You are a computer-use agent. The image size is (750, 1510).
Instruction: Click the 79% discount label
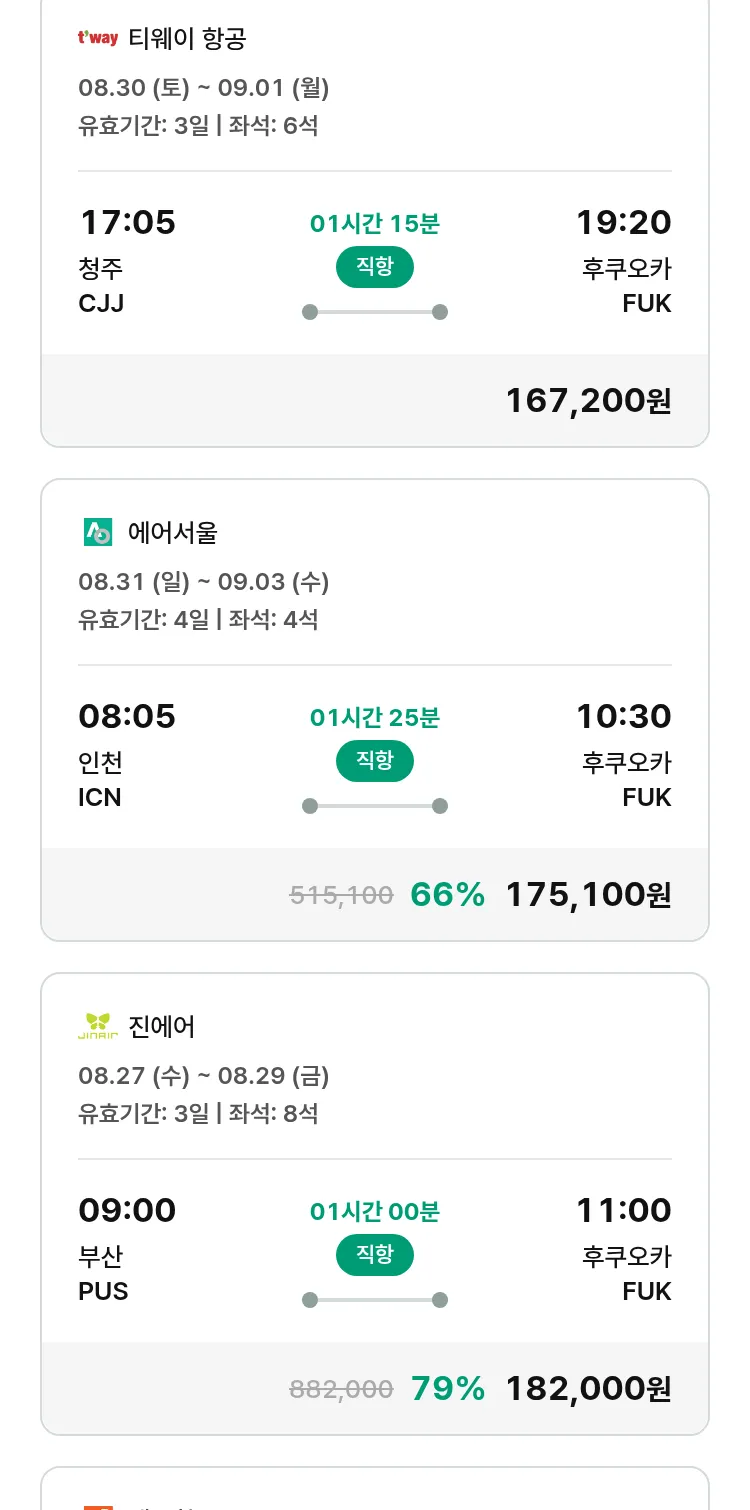click(x=447, y=1388)
